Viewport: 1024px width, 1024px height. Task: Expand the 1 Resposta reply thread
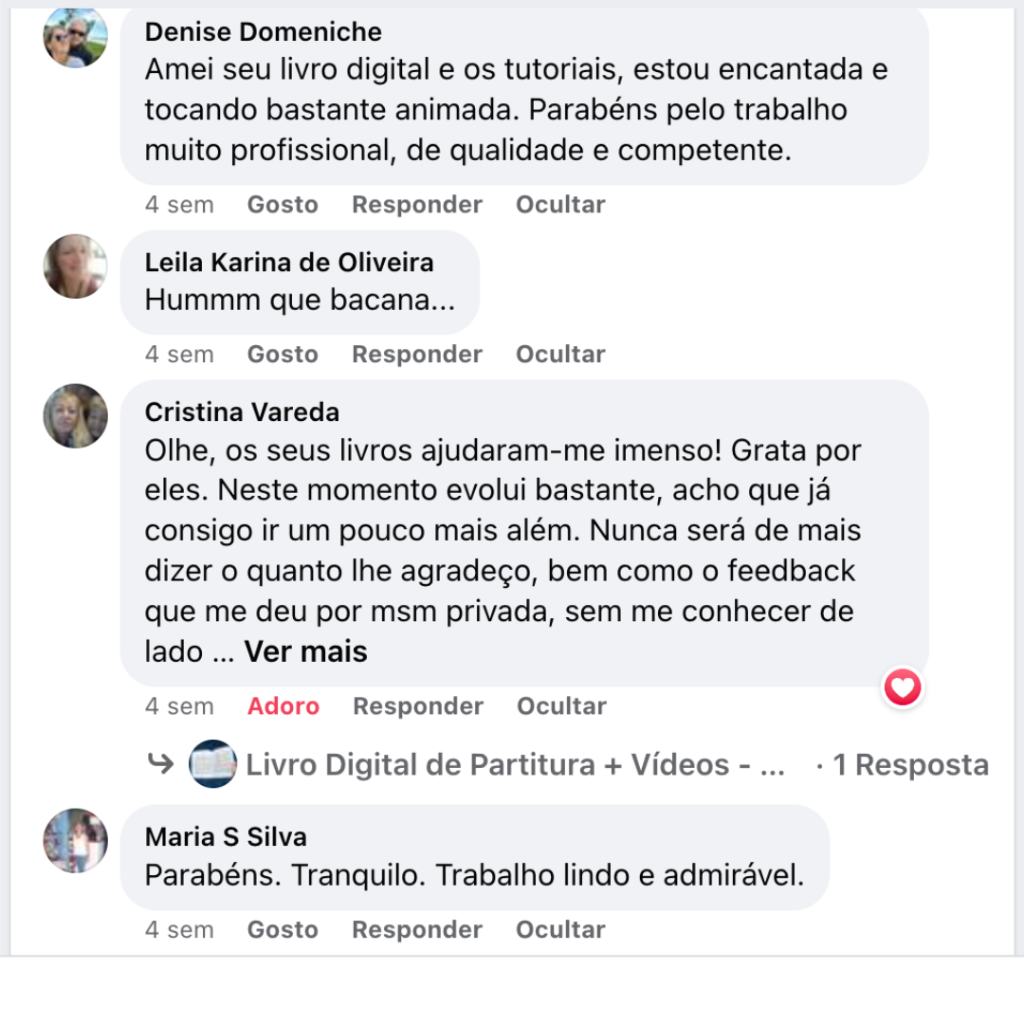point(910,765)
